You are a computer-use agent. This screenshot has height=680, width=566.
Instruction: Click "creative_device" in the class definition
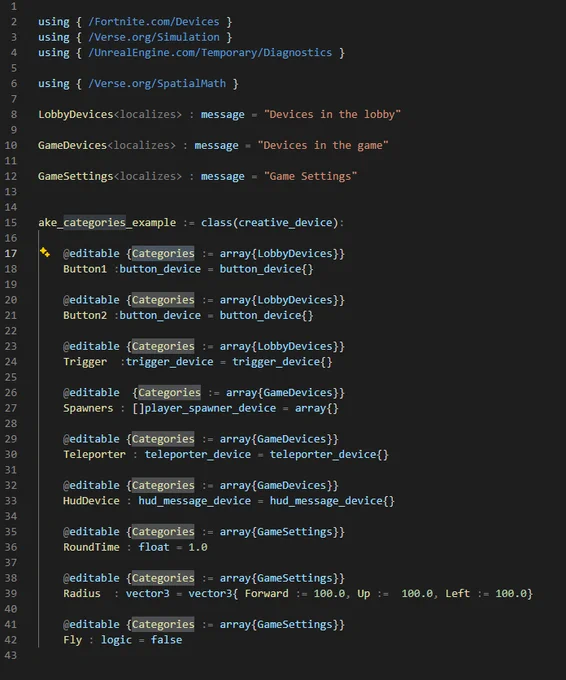[285, 222]
